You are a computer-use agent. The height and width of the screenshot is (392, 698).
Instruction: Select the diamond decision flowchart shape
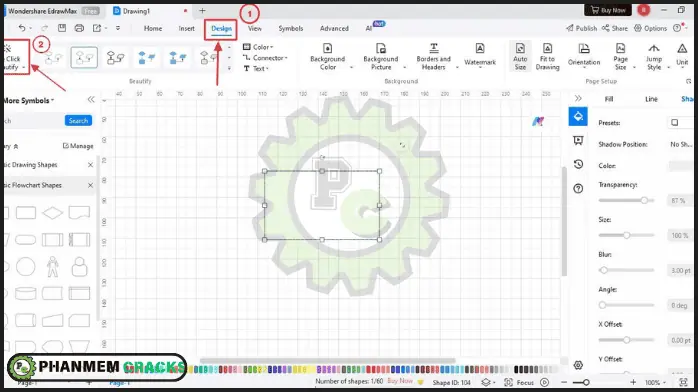tap(53, 213)
